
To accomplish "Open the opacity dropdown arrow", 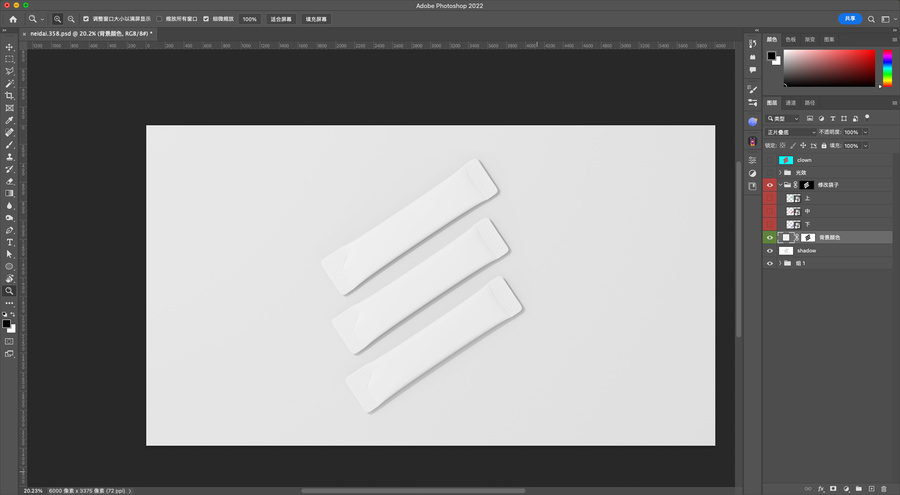I will 866,132.
